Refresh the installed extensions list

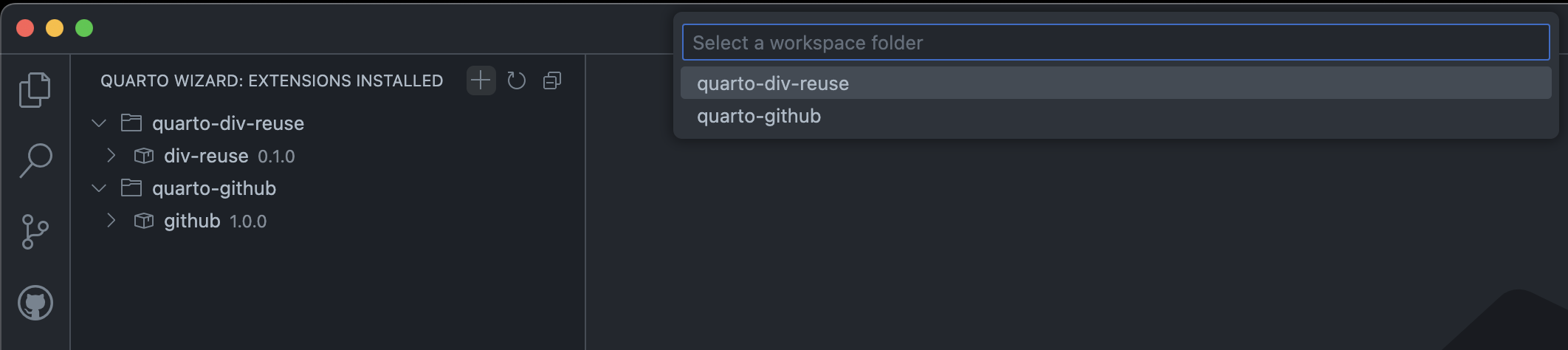pyautogui.click(x=517, y=80)
